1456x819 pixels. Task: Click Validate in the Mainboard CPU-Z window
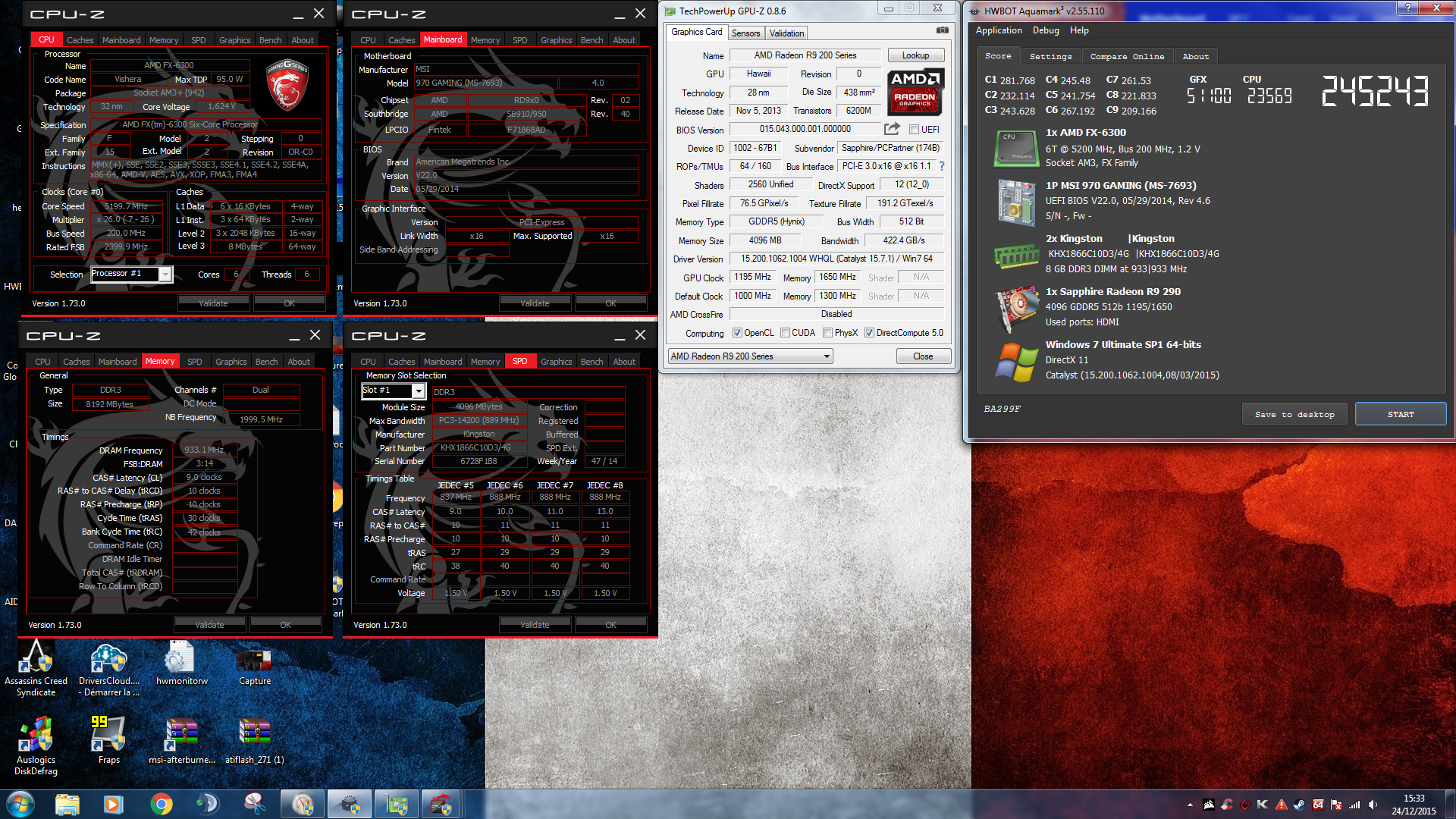coord(535,303)
